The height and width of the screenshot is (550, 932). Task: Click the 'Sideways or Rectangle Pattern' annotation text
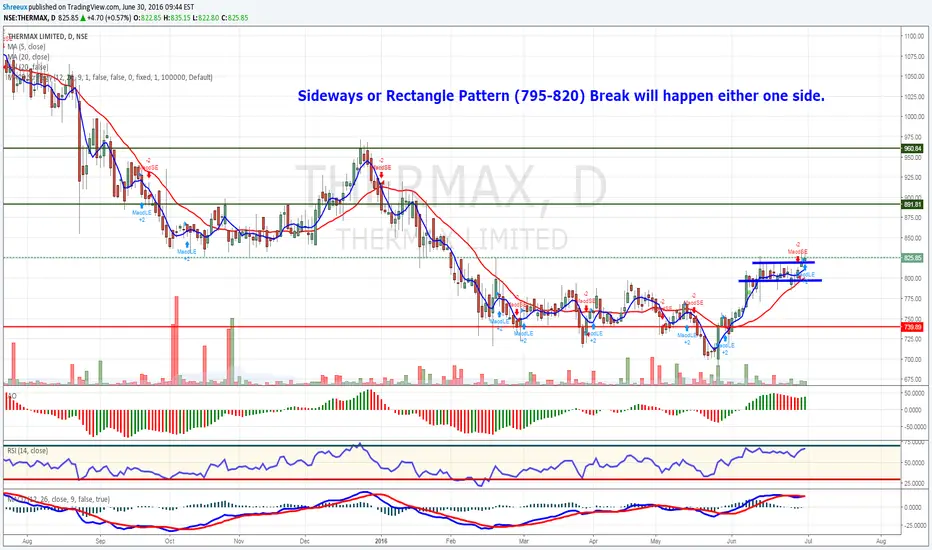561,96
